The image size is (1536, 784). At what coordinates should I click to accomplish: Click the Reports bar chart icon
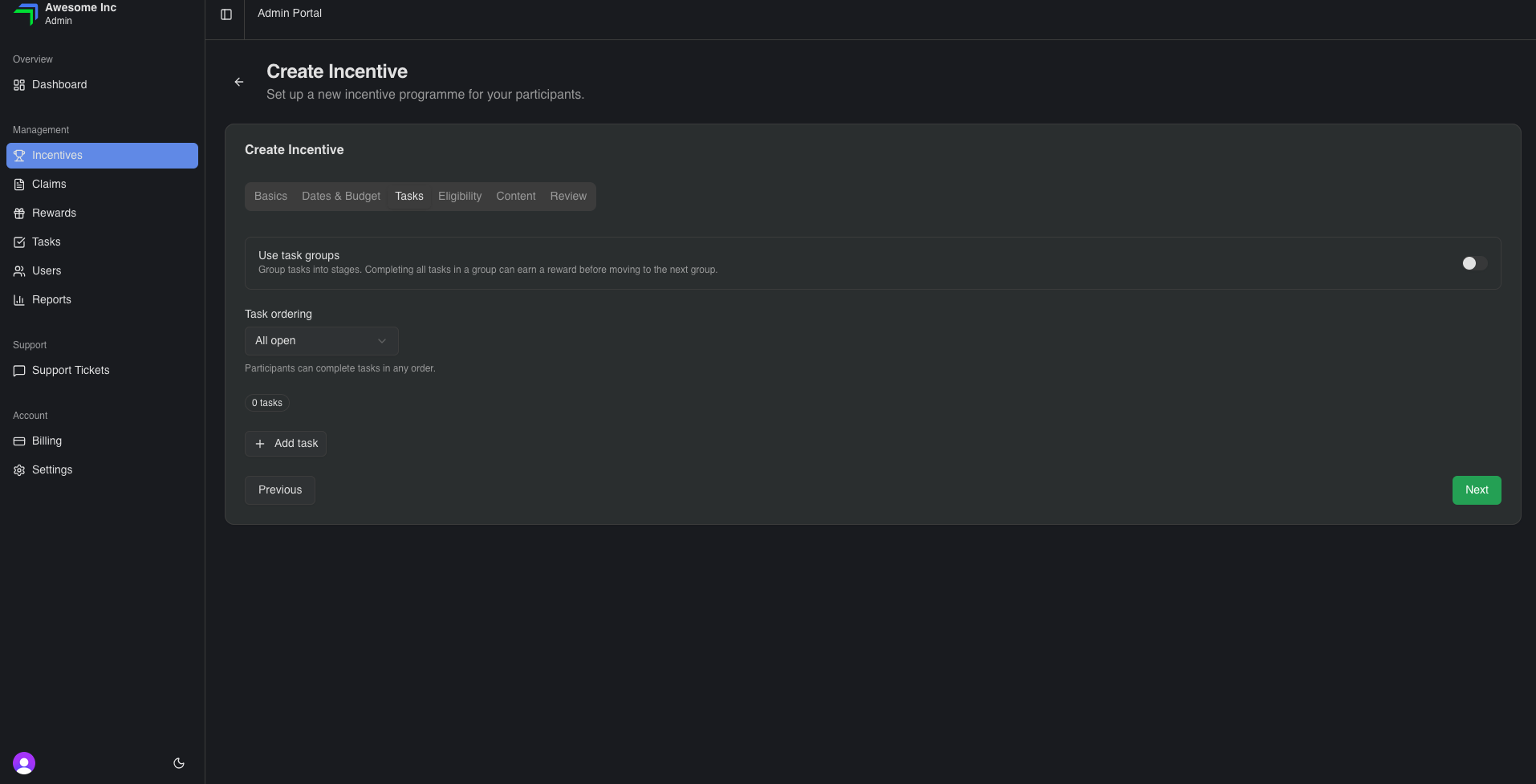(x=19, y=300)
